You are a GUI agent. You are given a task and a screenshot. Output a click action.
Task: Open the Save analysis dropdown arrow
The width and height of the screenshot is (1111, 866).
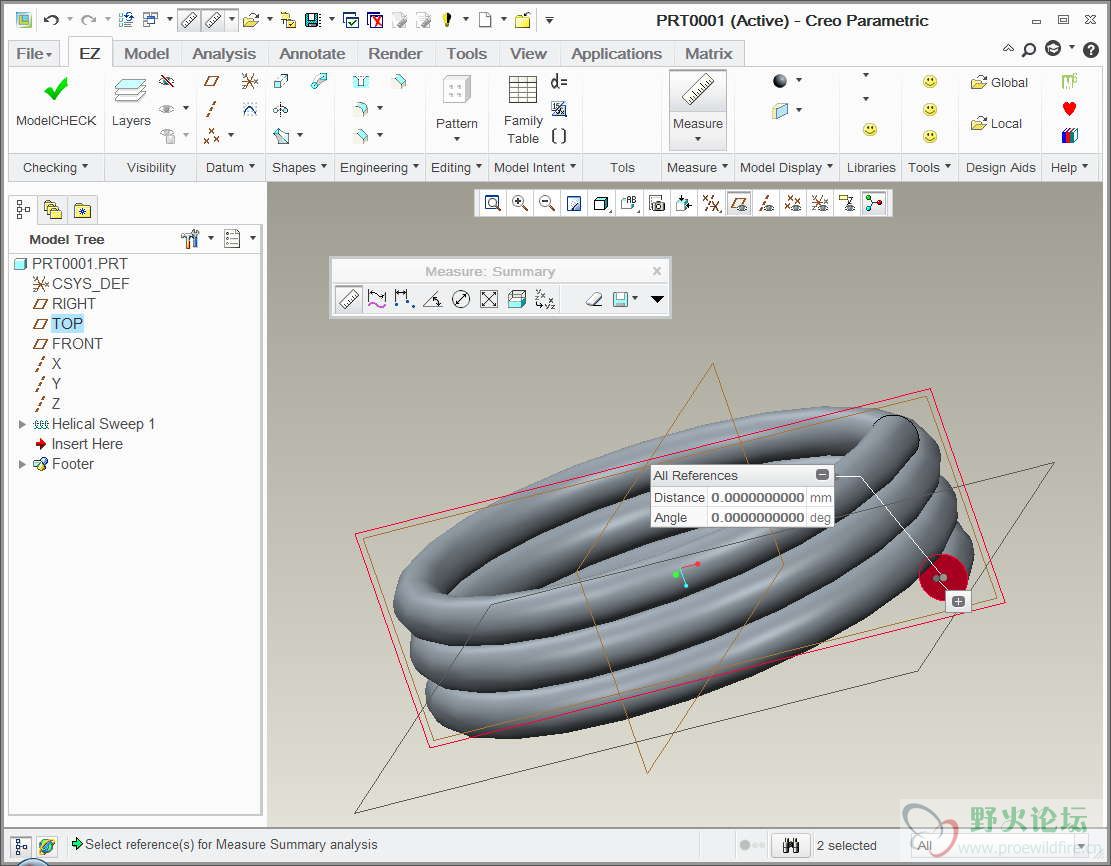pos(635,298)
